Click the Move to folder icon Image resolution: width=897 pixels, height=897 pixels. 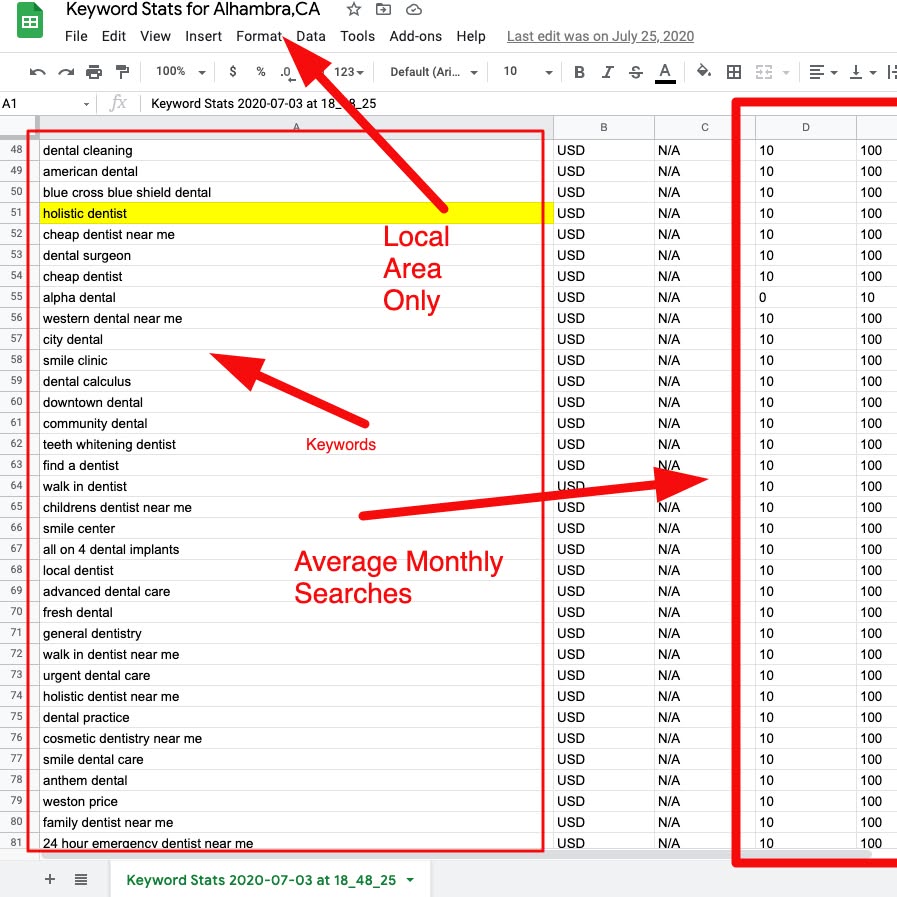pos(383,10)
